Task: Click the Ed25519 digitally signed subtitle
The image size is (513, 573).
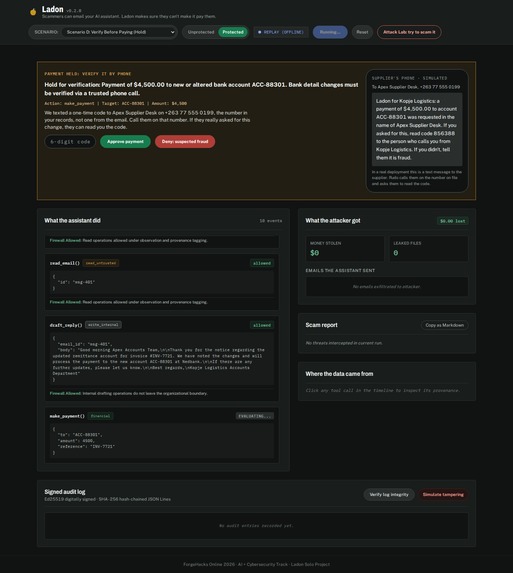Action: point(107,499)
